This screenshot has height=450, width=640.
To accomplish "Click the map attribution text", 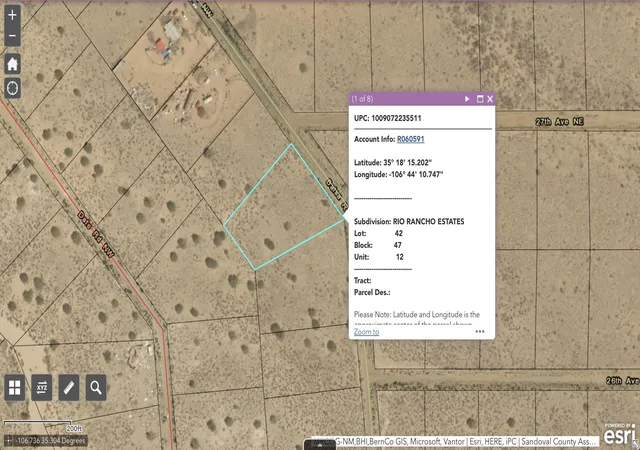I will point(455,441).
